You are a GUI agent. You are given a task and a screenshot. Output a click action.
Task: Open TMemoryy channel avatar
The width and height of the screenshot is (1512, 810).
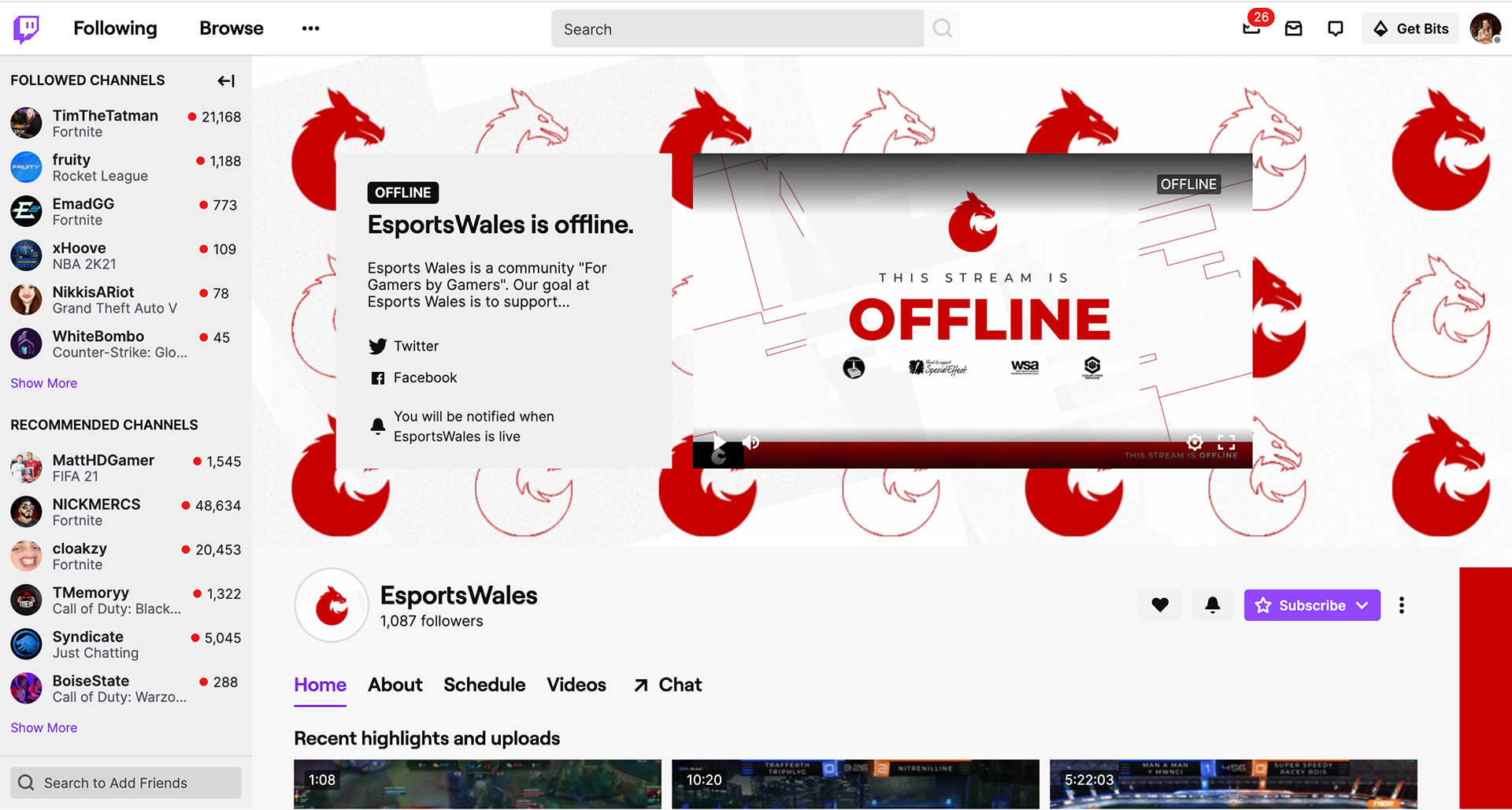pyautogui.click(x=26, y=600)
